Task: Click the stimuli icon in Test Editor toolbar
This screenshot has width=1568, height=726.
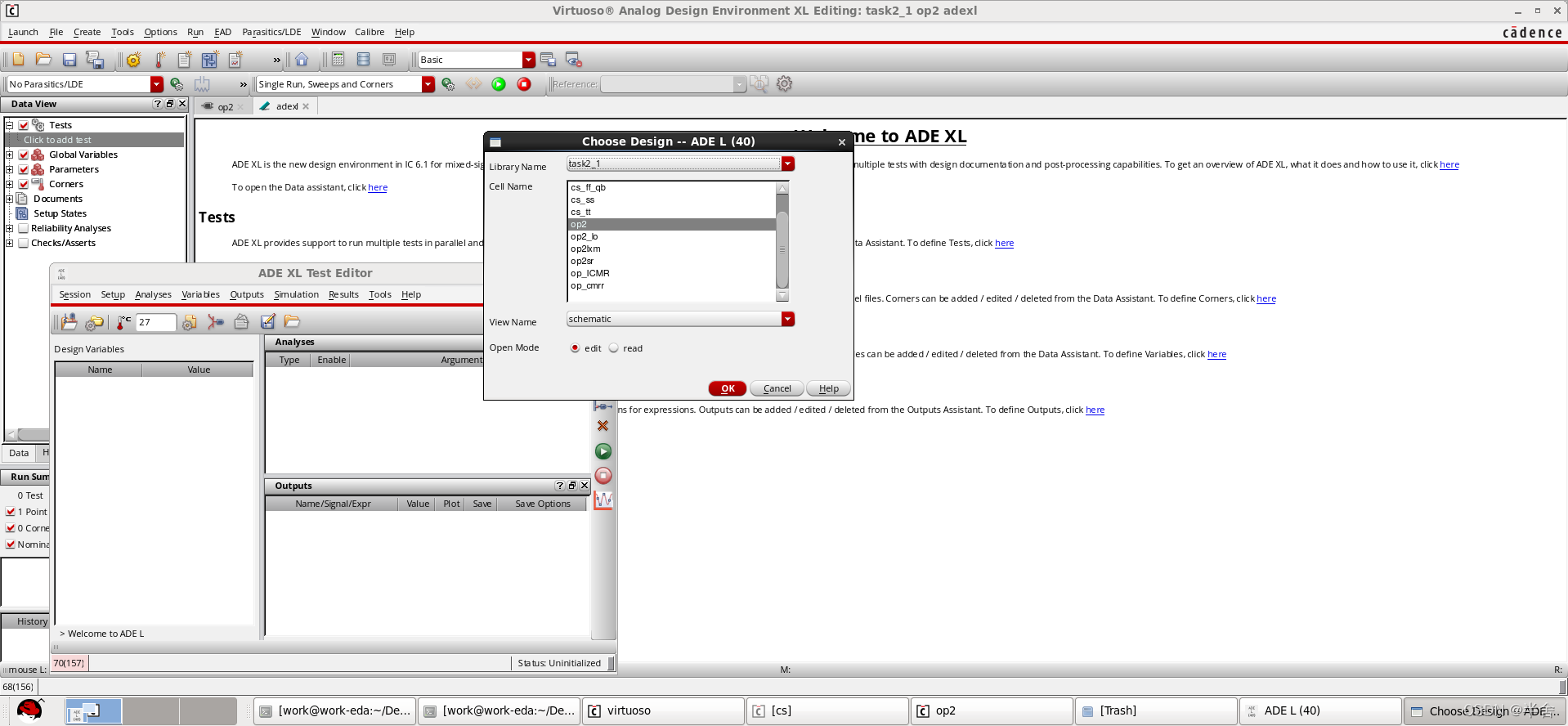Action: pyautogui.click(x=216, y=322)
